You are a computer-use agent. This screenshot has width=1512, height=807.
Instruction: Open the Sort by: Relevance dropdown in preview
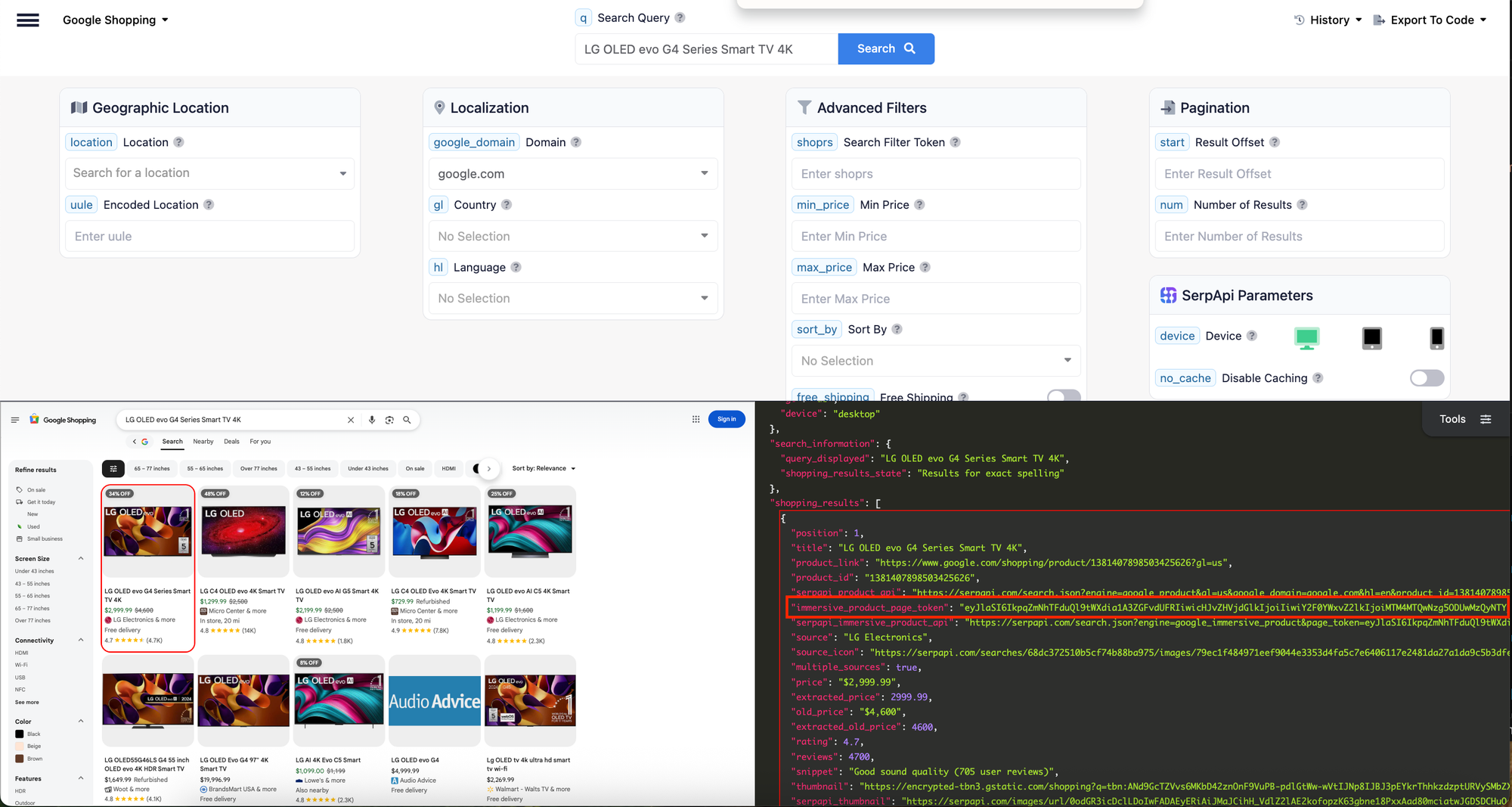pos(544,469)
